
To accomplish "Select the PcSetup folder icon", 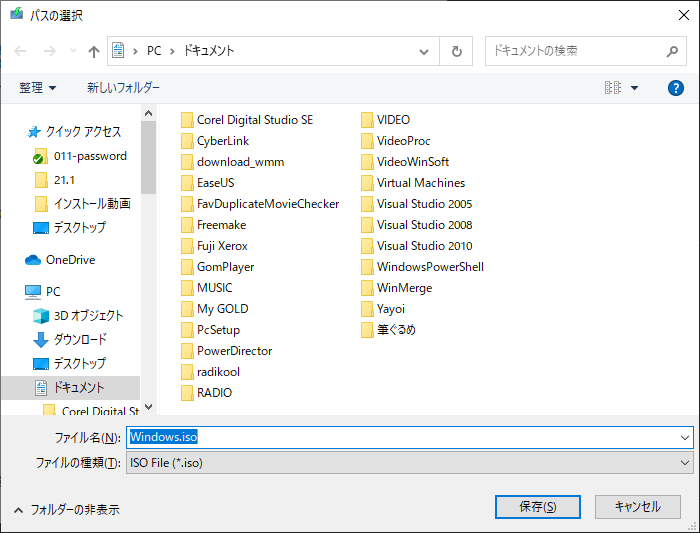I will (187, 330).
